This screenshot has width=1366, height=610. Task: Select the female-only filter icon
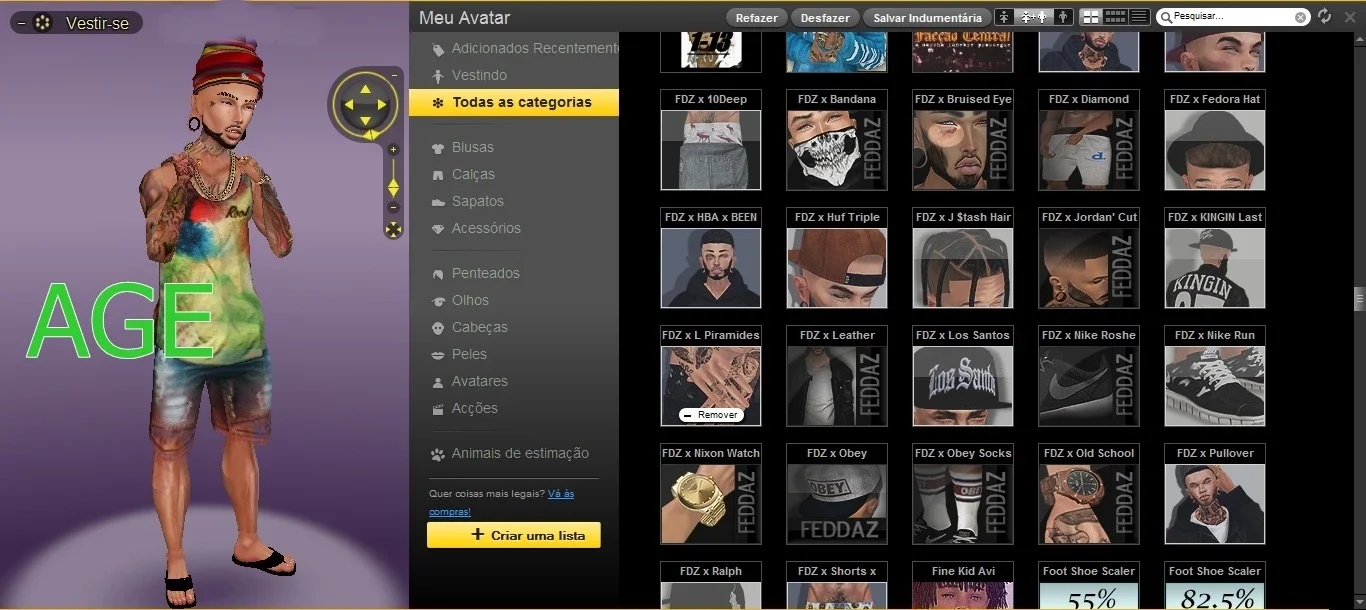click(1005, 17)
